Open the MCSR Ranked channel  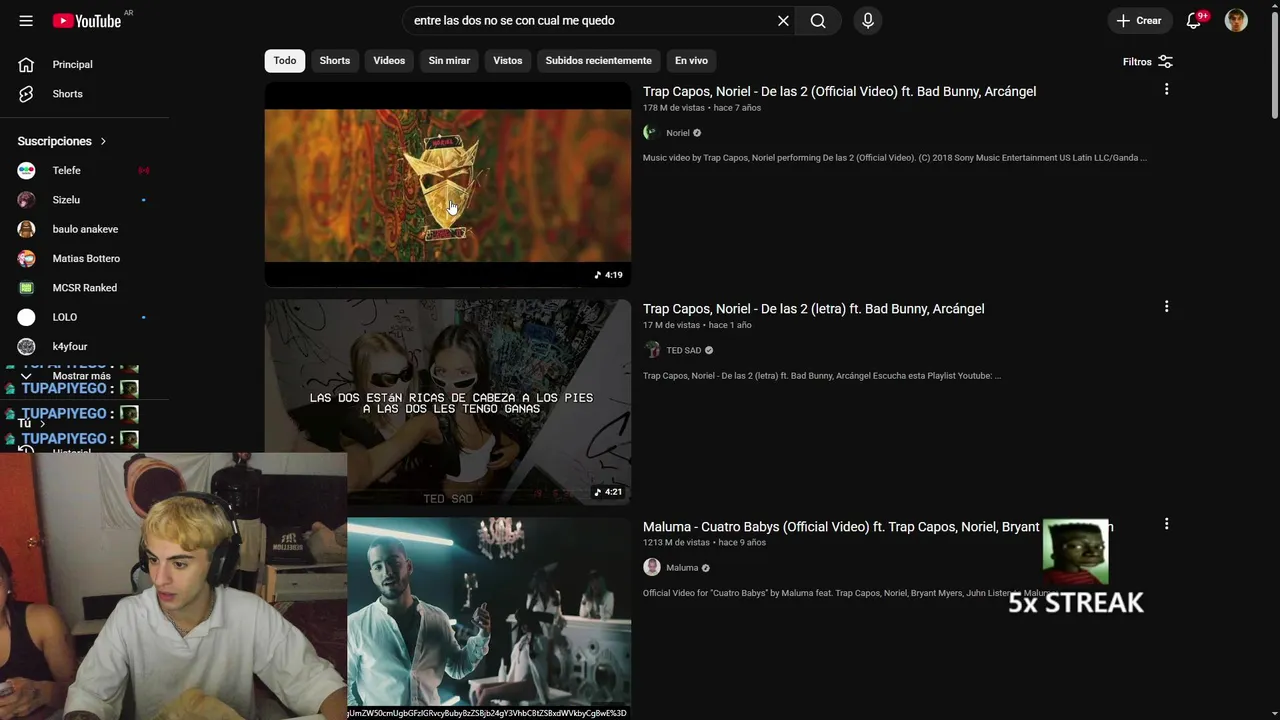(x=84, y=288)
